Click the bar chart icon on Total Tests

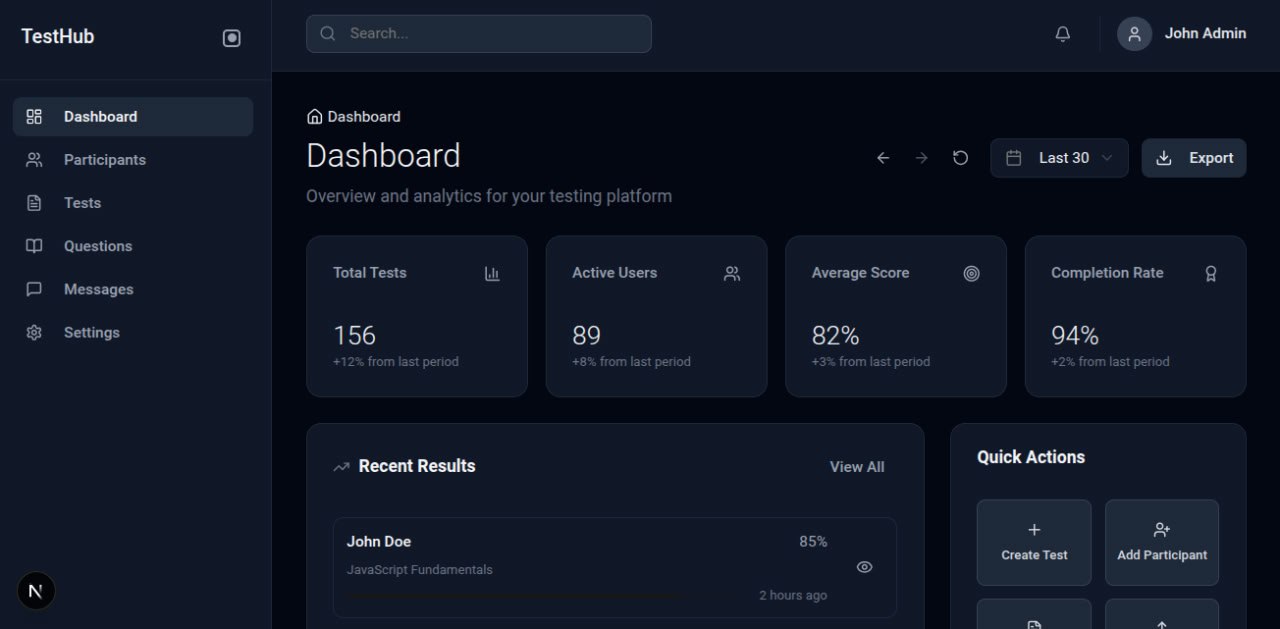click(492, 273)
